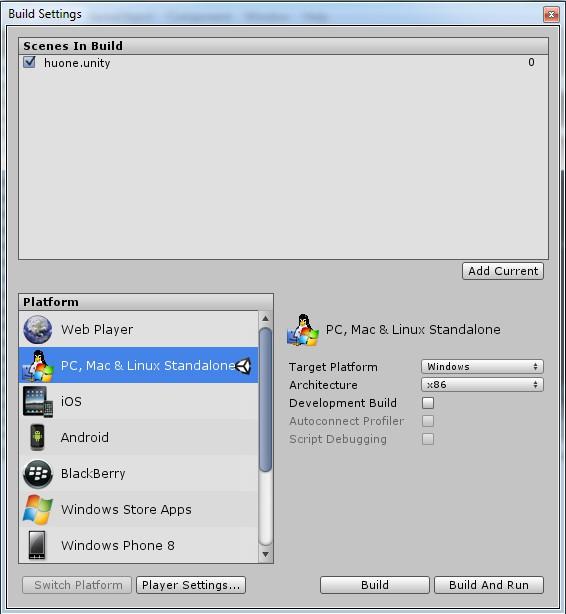Click the Unity logo on the selected platform row
566x614 pixels.
(x=244, y=366)
